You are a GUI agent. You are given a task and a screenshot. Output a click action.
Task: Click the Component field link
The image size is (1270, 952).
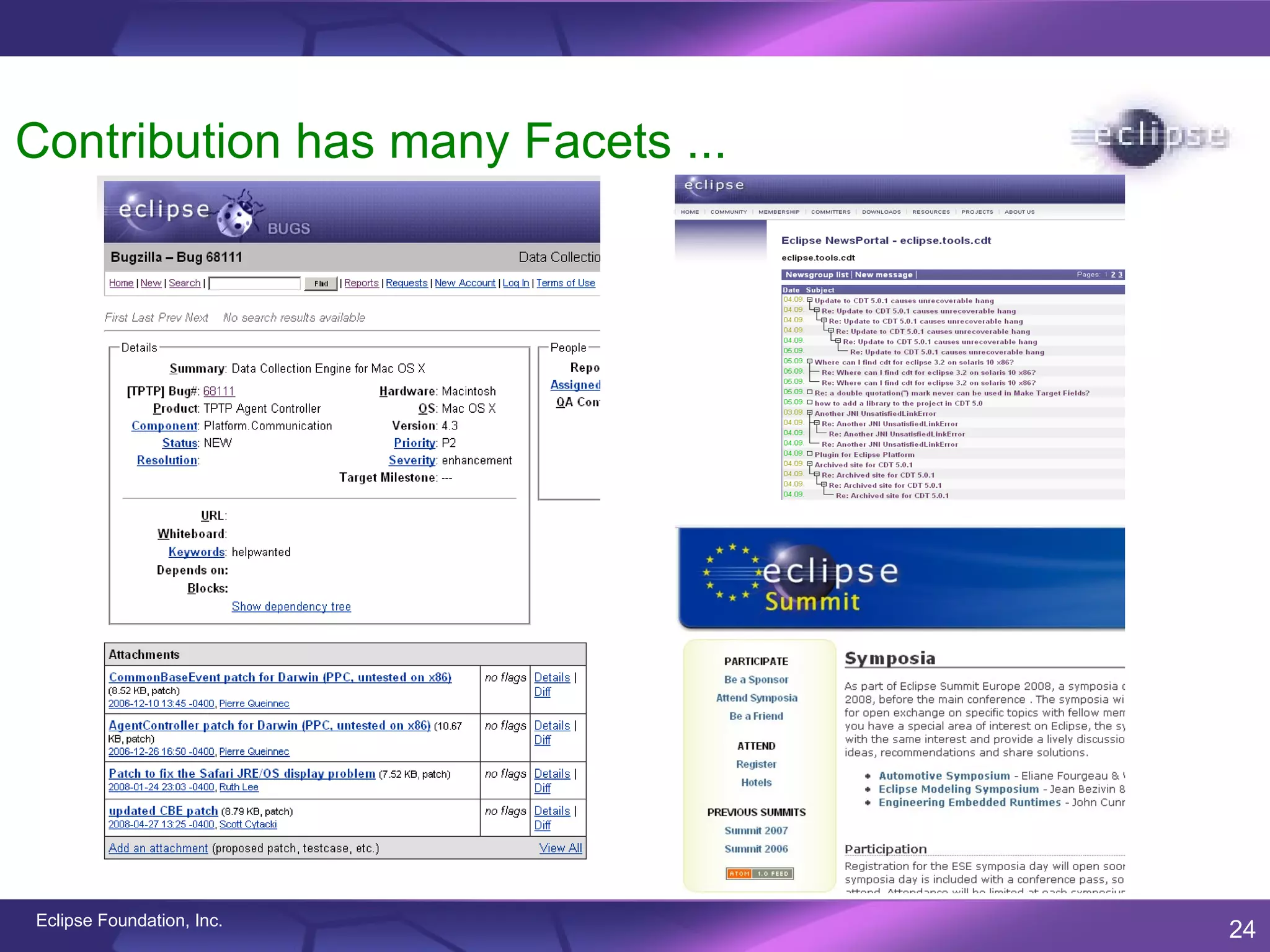164,426
